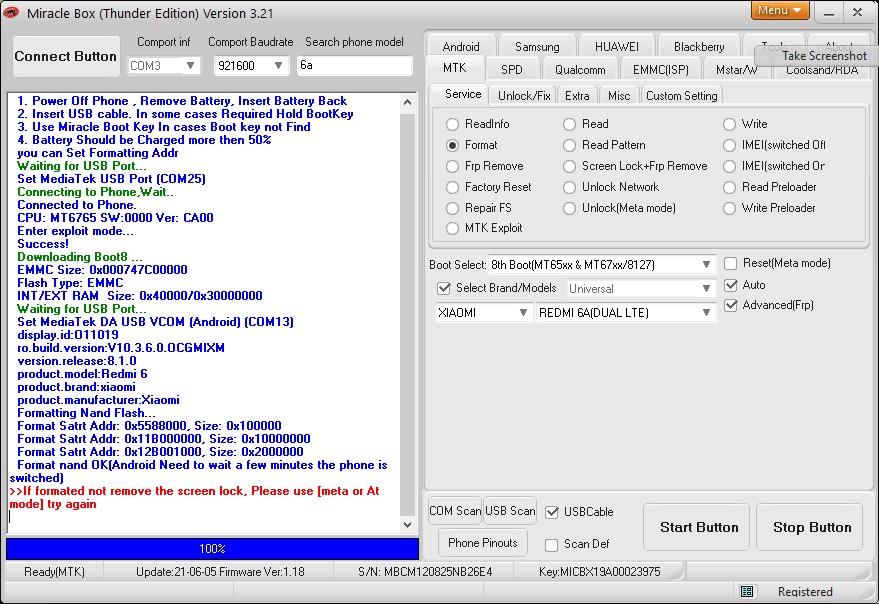Screen dimensions: 879x604
Task: Open Phone Pinouts
Action: tap(483, 543)
